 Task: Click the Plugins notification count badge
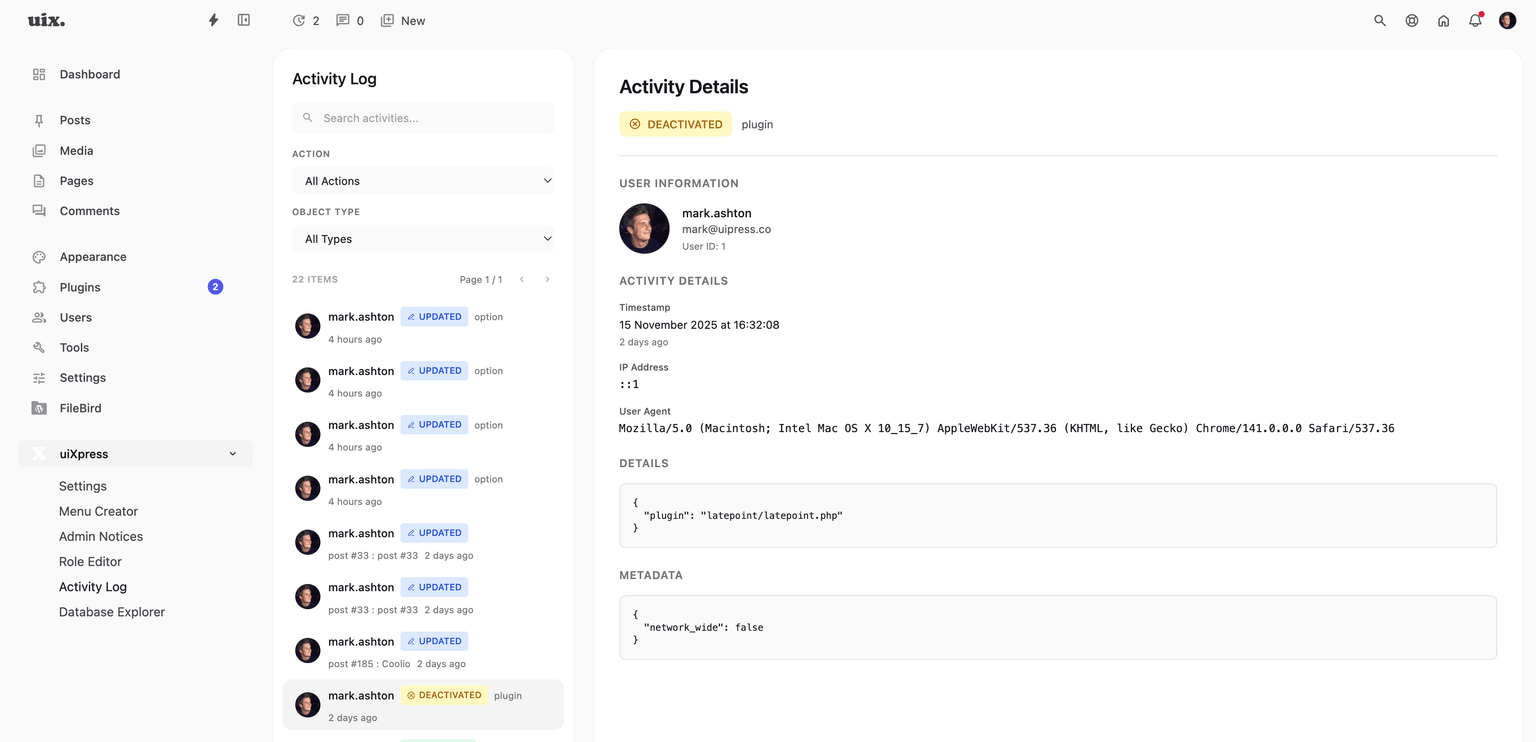pyautogui.click(x=215, y=287)
